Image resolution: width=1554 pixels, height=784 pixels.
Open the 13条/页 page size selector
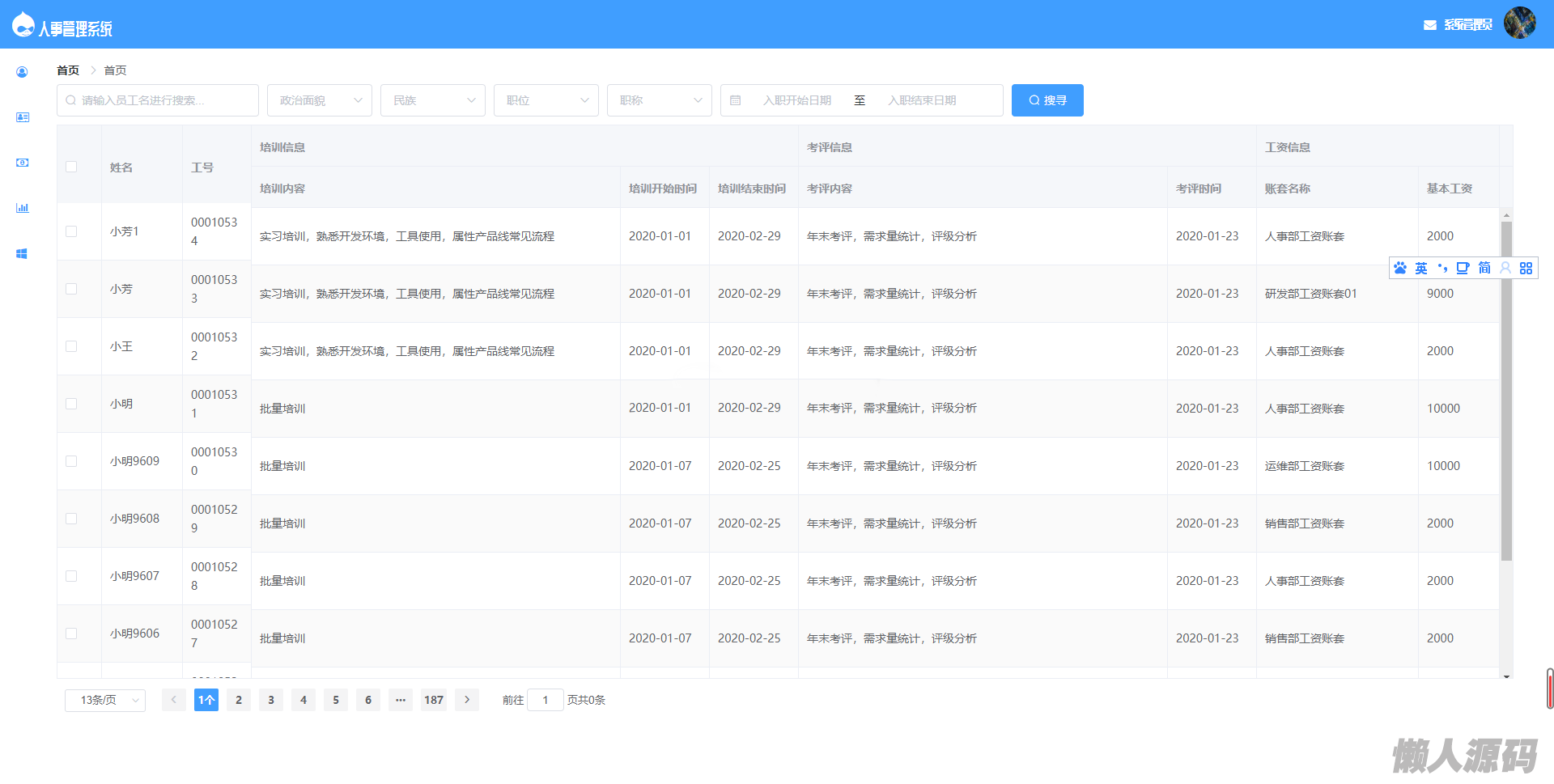[x=105, y=700]
